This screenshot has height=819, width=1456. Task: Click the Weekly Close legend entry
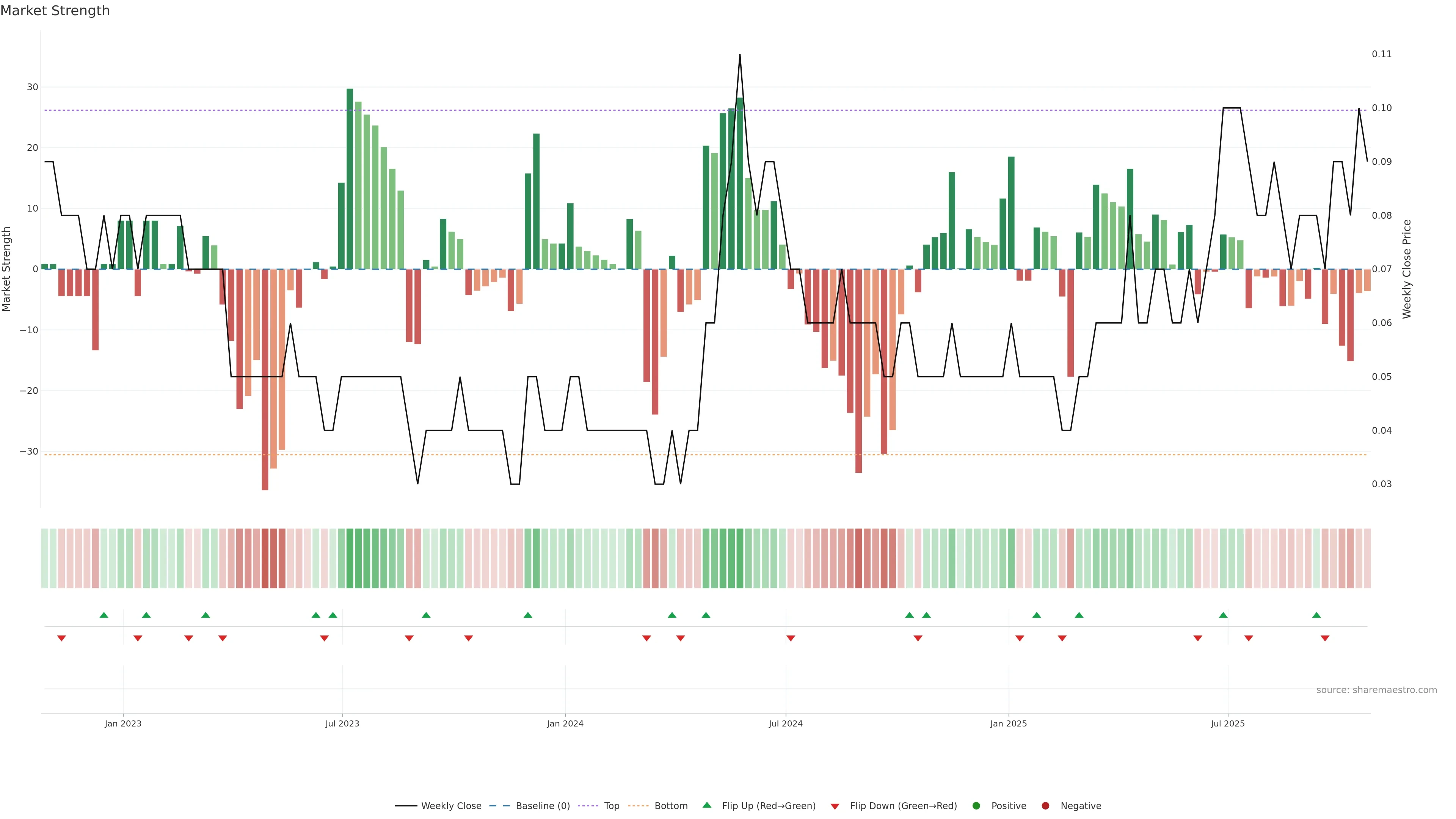[x=450, y=806]
